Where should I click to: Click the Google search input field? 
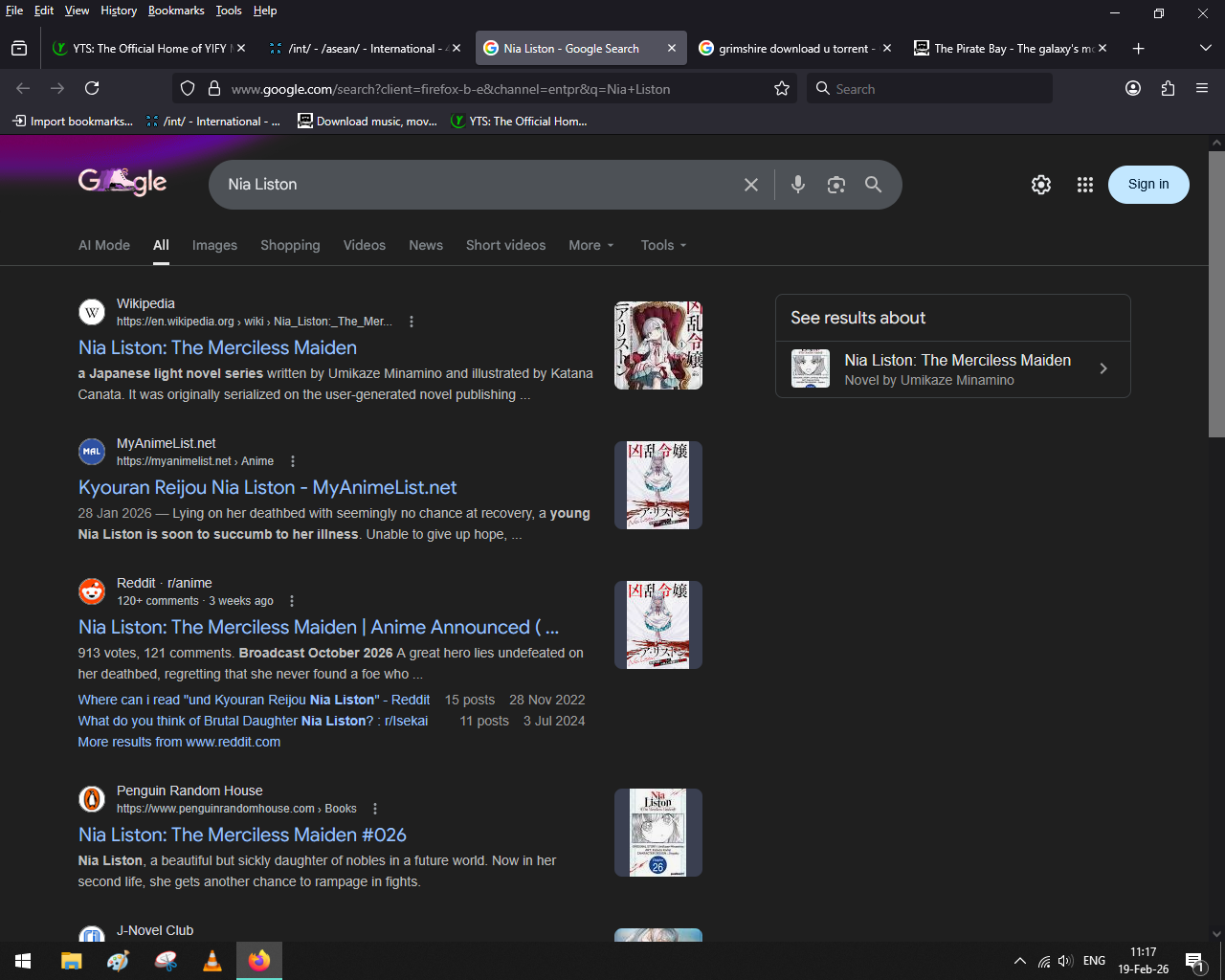[x=479, y=185]
